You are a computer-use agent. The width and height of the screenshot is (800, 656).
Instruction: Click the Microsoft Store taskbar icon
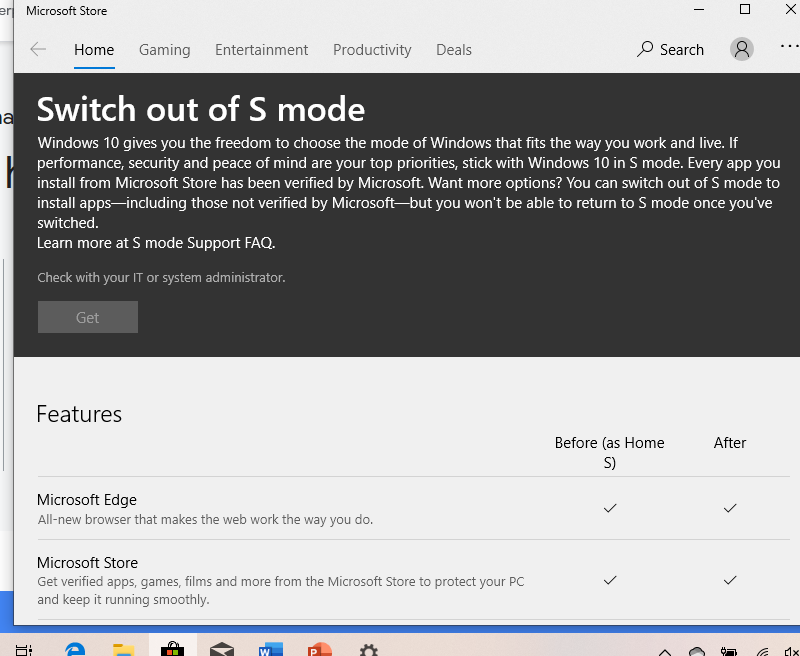point(173,649)
